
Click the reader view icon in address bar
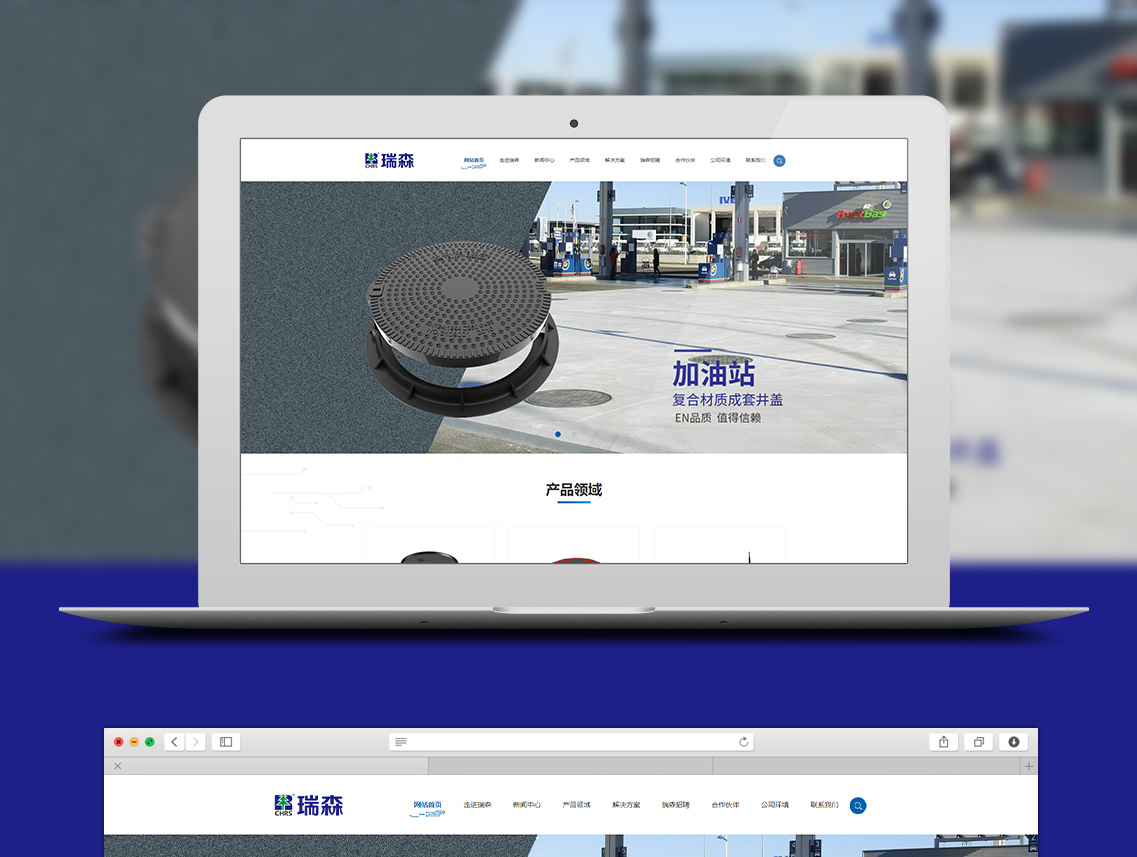(x=401, y=742)
